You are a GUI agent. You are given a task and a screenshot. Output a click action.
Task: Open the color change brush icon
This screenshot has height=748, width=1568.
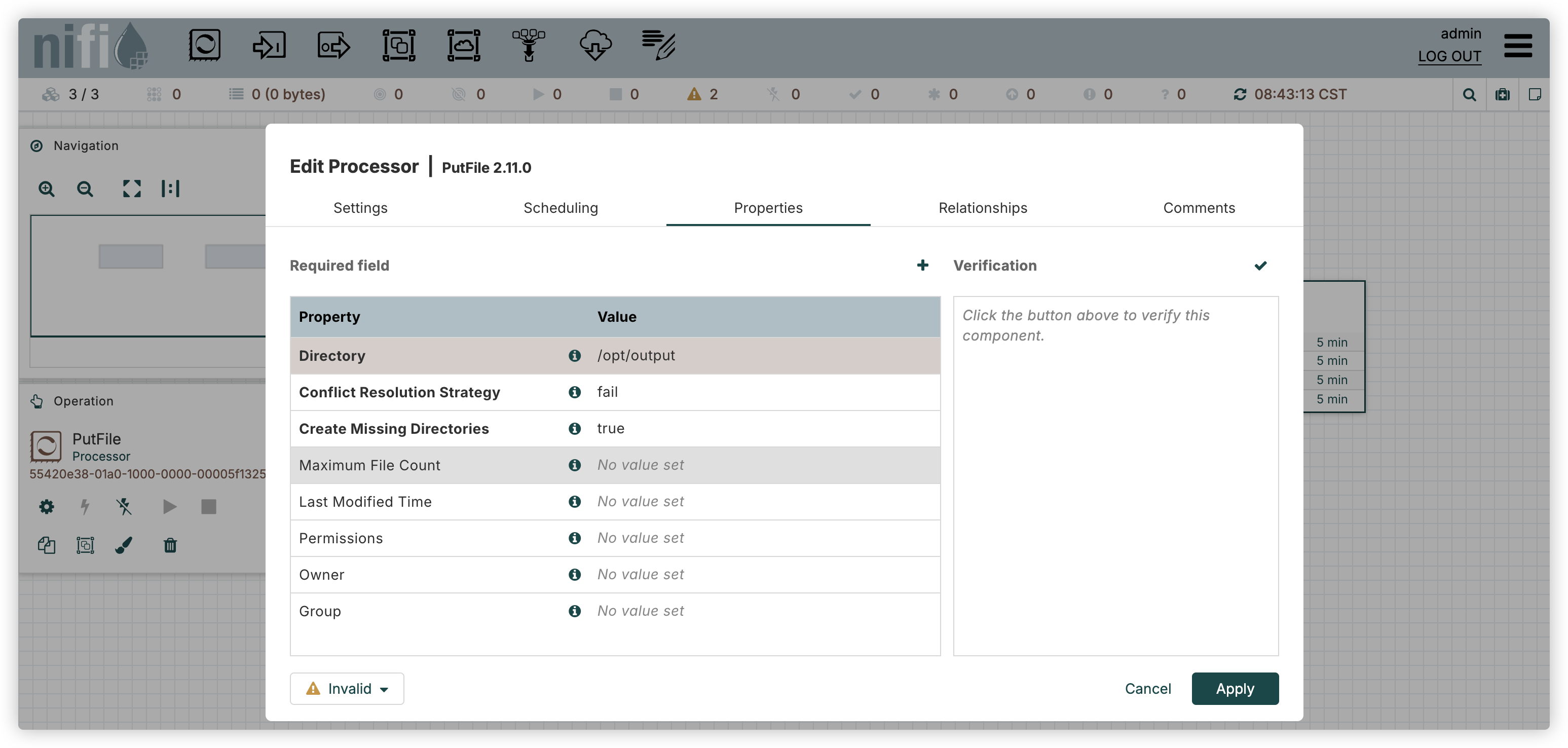tap(124, 545)
